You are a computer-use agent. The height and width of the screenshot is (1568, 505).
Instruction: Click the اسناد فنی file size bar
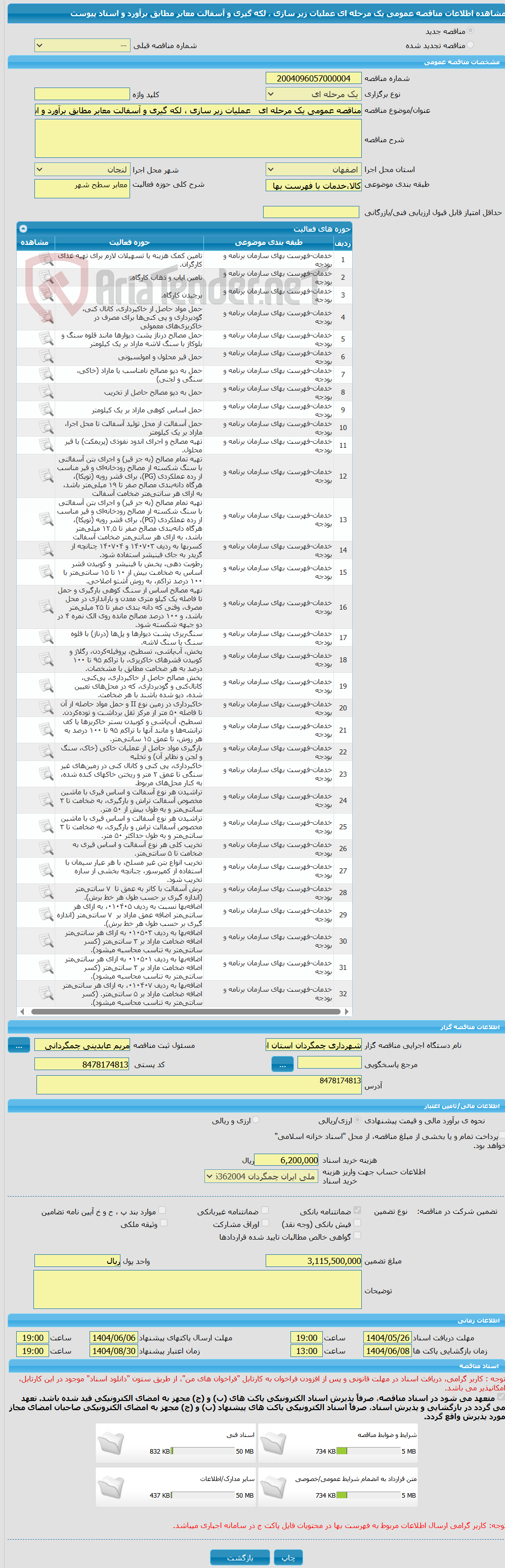pos(203,1451)
